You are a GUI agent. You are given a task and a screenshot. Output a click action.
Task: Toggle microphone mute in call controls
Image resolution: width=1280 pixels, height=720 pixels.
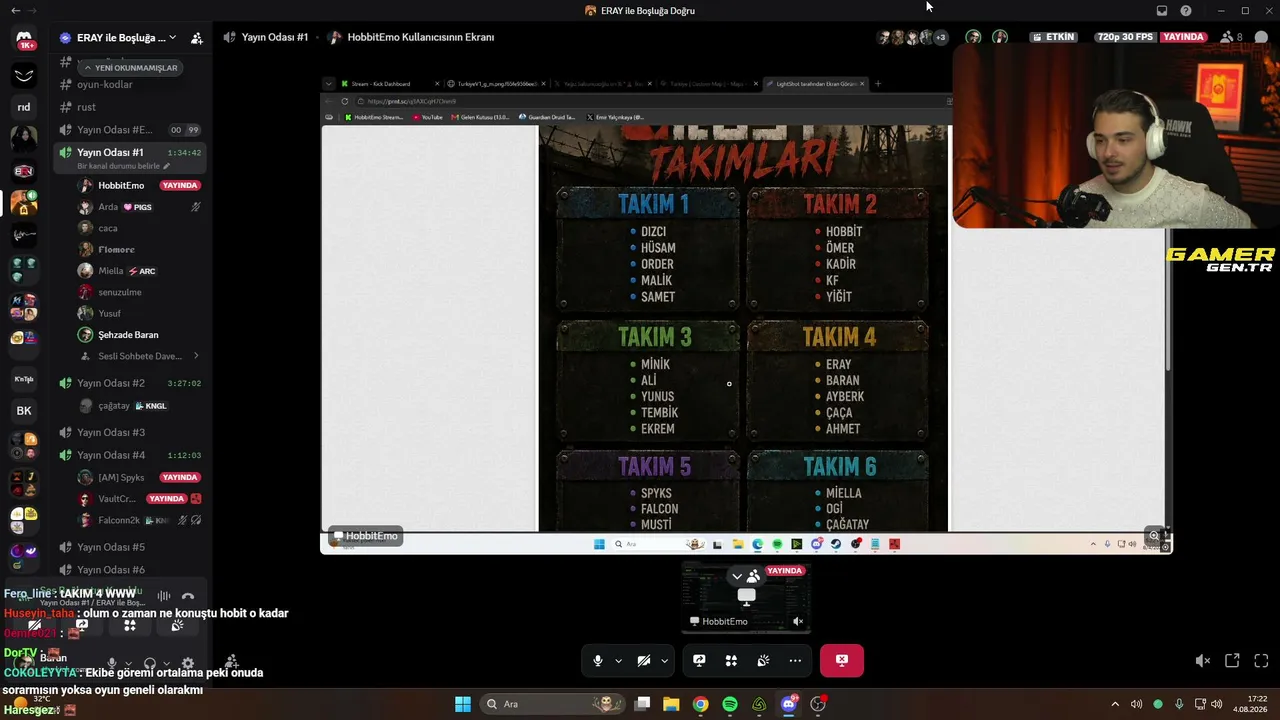click(x=598, y=660)
